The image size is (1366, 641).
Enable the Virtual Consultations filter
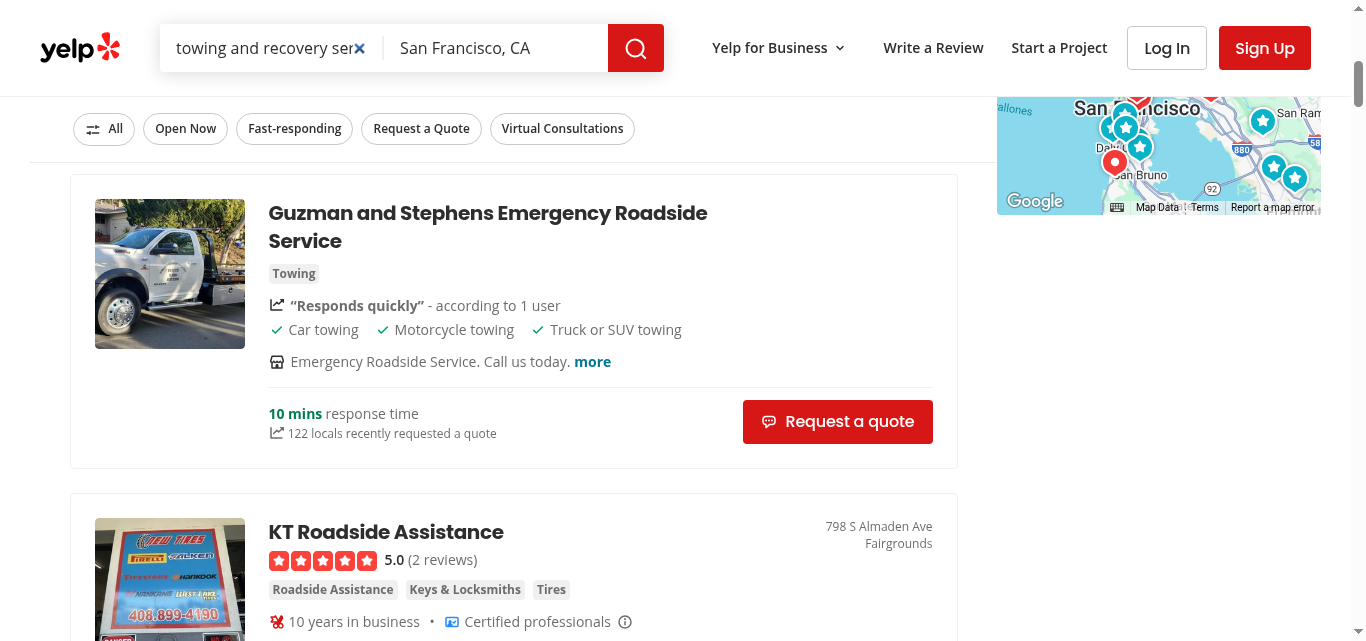562,129
